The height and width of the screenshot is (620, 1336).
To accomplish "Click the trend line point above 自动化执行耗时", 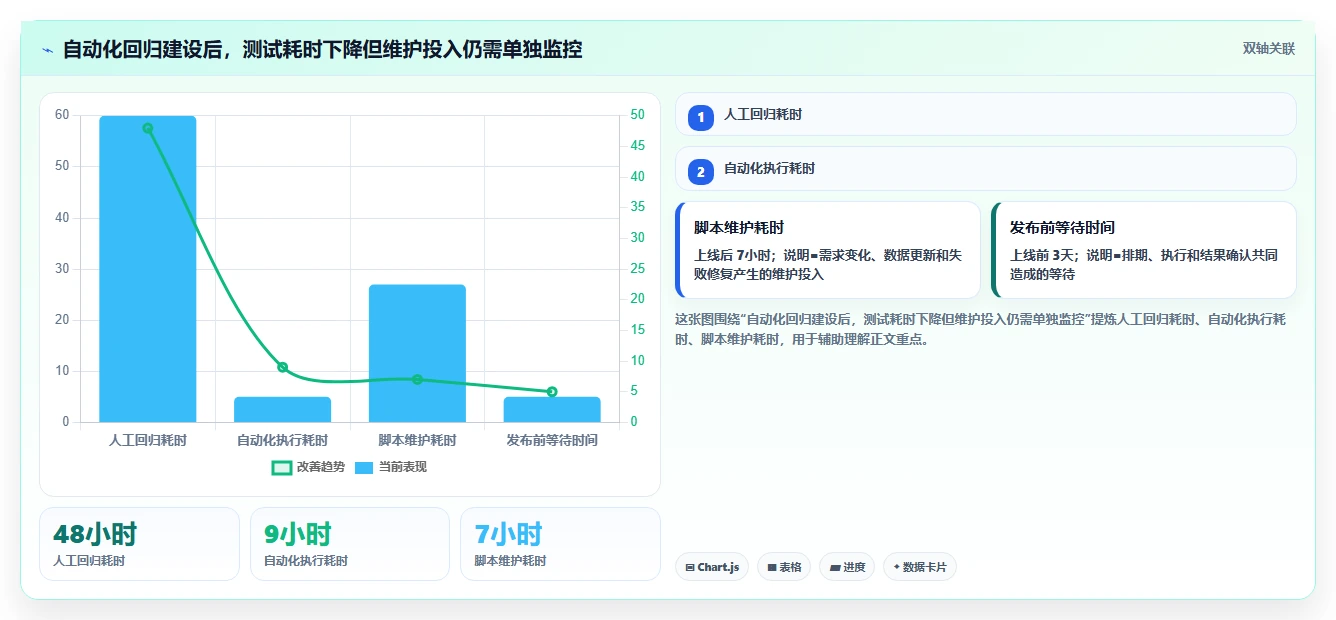I will pyautogui.click(x=282, y=367).
